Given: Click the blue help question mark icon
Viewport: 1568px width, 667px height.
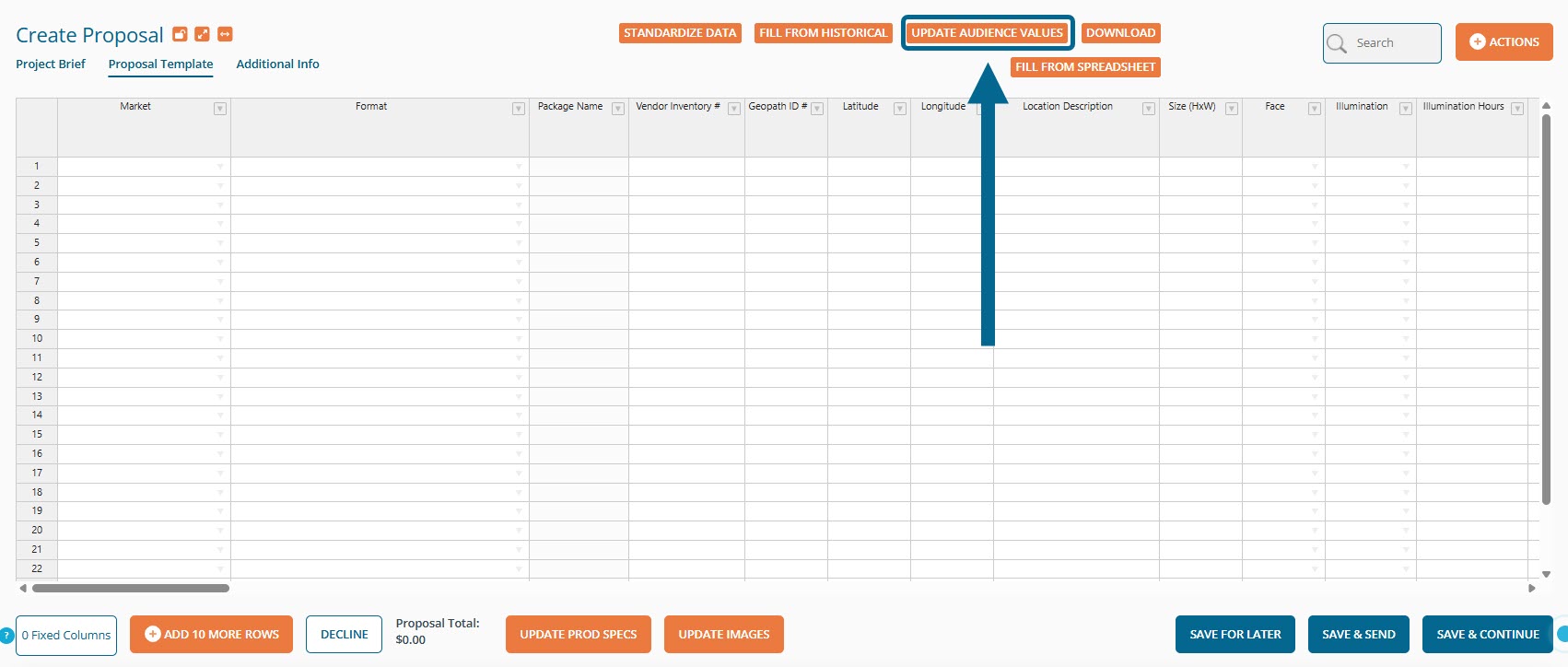Looking at the screenshot, I should point(7,635).
